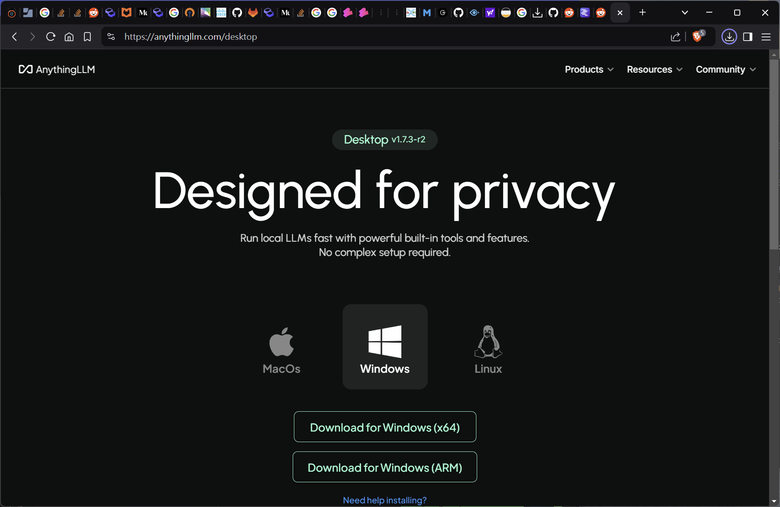Click the browser forward arrow

point(32,37)
